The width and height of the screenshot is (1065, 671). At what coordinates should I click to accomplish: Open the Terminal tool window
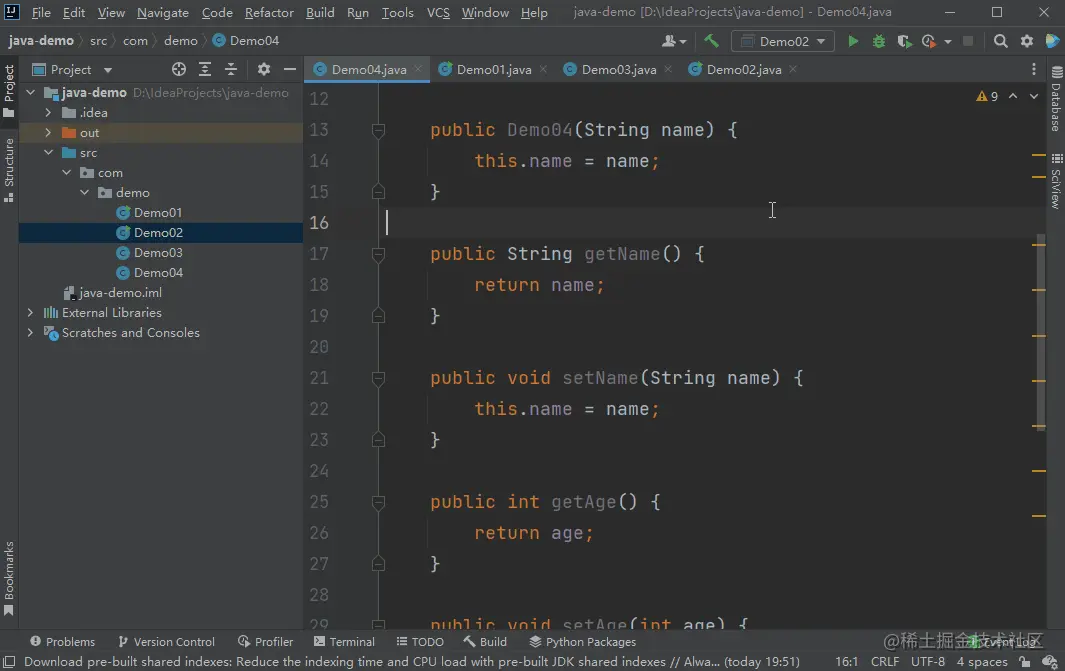(344, 642)
